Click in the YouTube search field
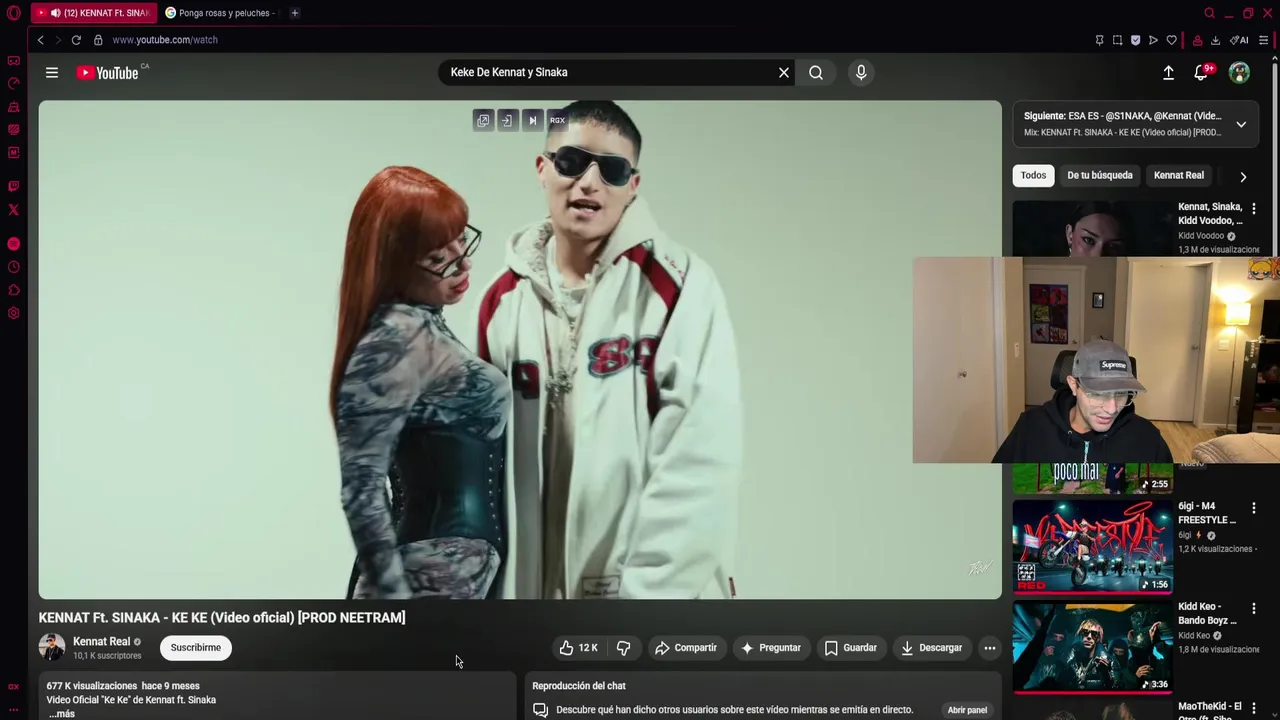The width and height of the screenshot is (1280, 720). pyautogui.click(x=610, y=72)
